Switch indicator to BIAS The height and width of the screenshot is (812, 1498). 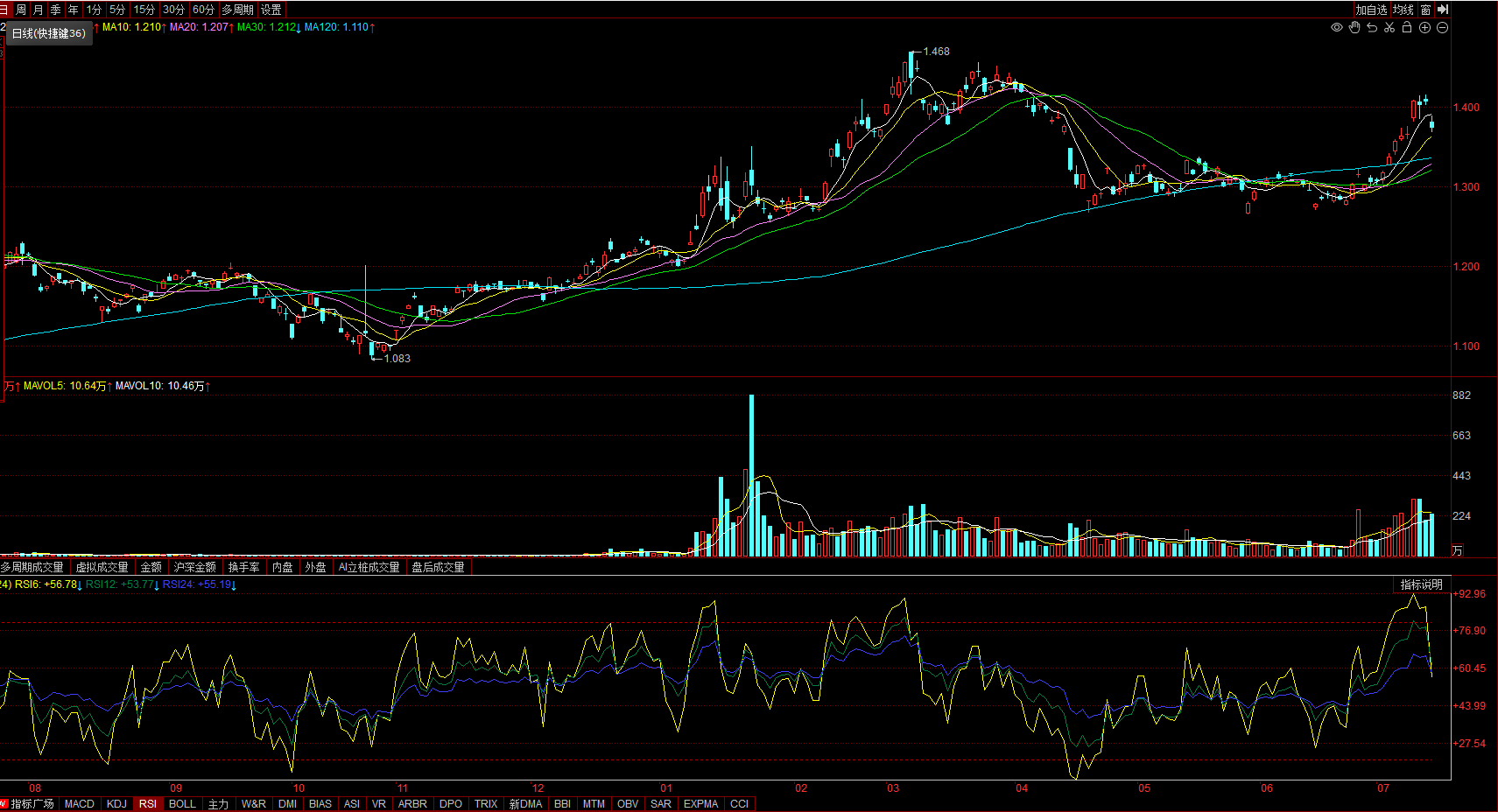pyautogui.click(x=320, y=804)
